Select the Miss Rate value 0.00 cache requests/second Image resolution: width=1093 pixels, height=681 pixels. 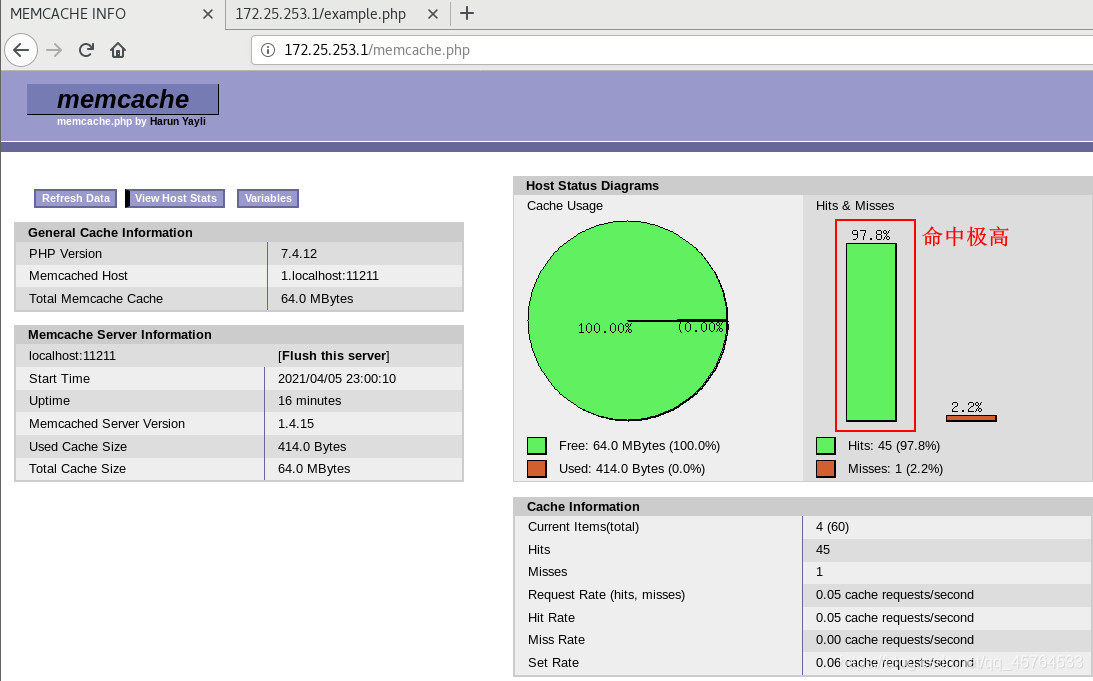pyautogui.click(x=895, y=640)
